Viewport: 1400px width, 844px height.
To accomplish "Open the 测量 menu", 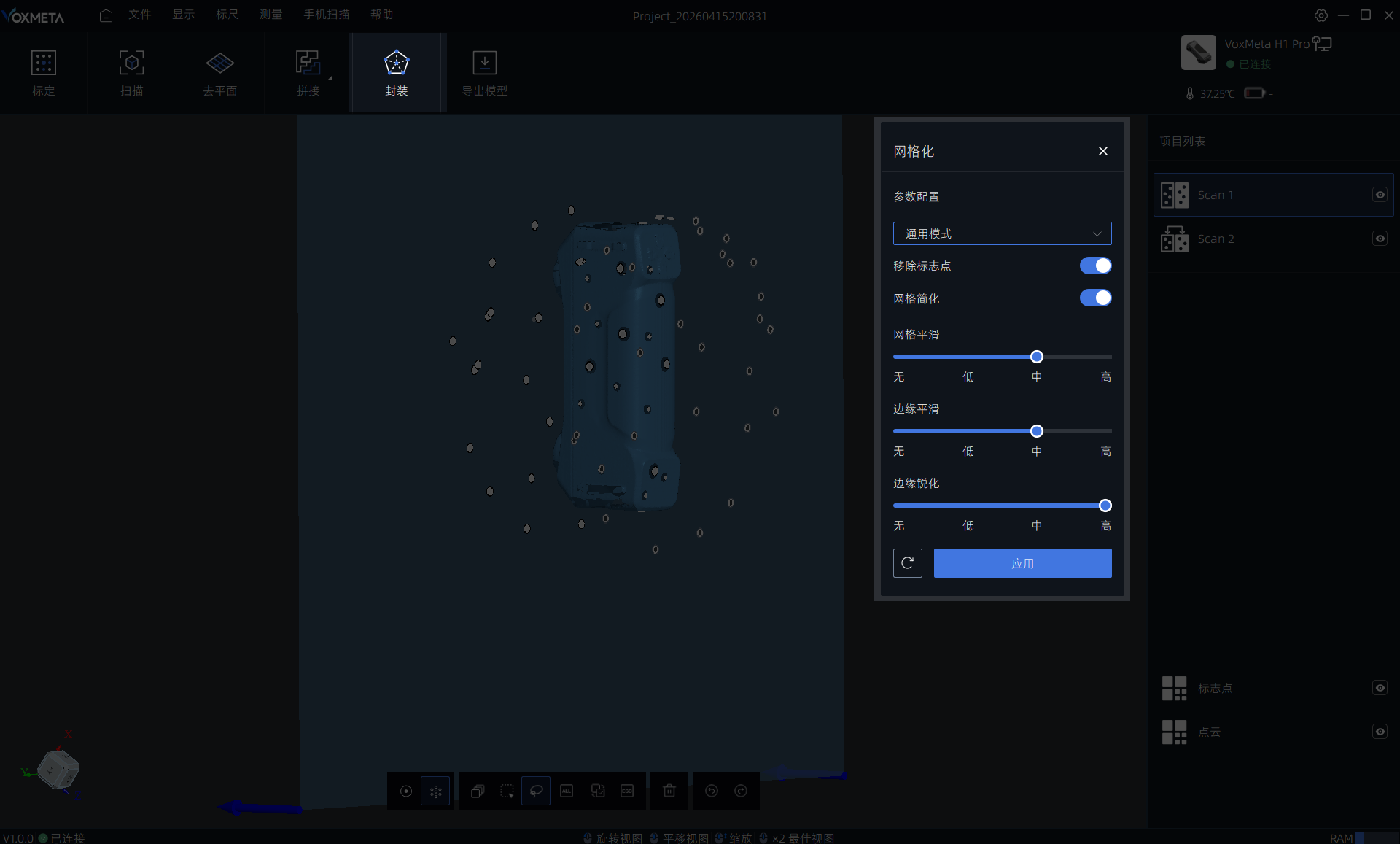I will tap(271, 15).
